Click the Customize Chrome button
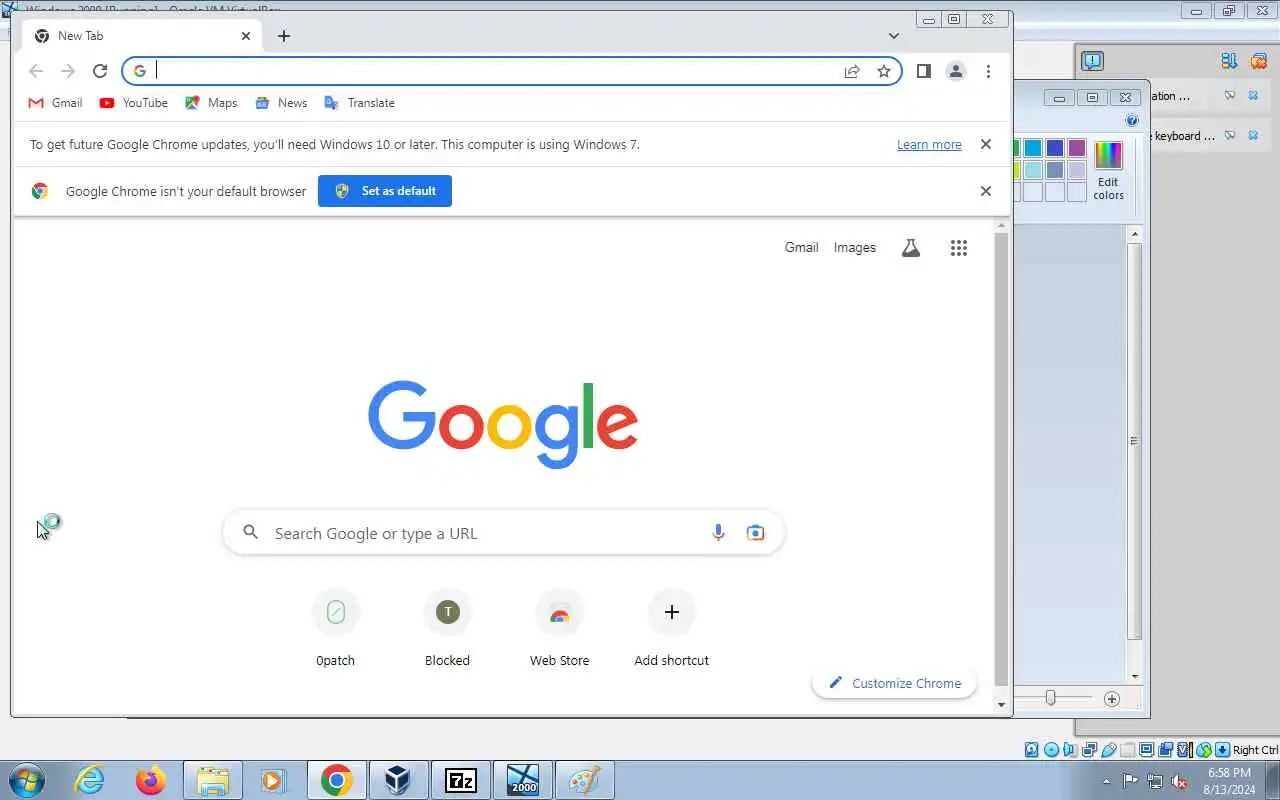1280x800 pixels. [894, 683]
